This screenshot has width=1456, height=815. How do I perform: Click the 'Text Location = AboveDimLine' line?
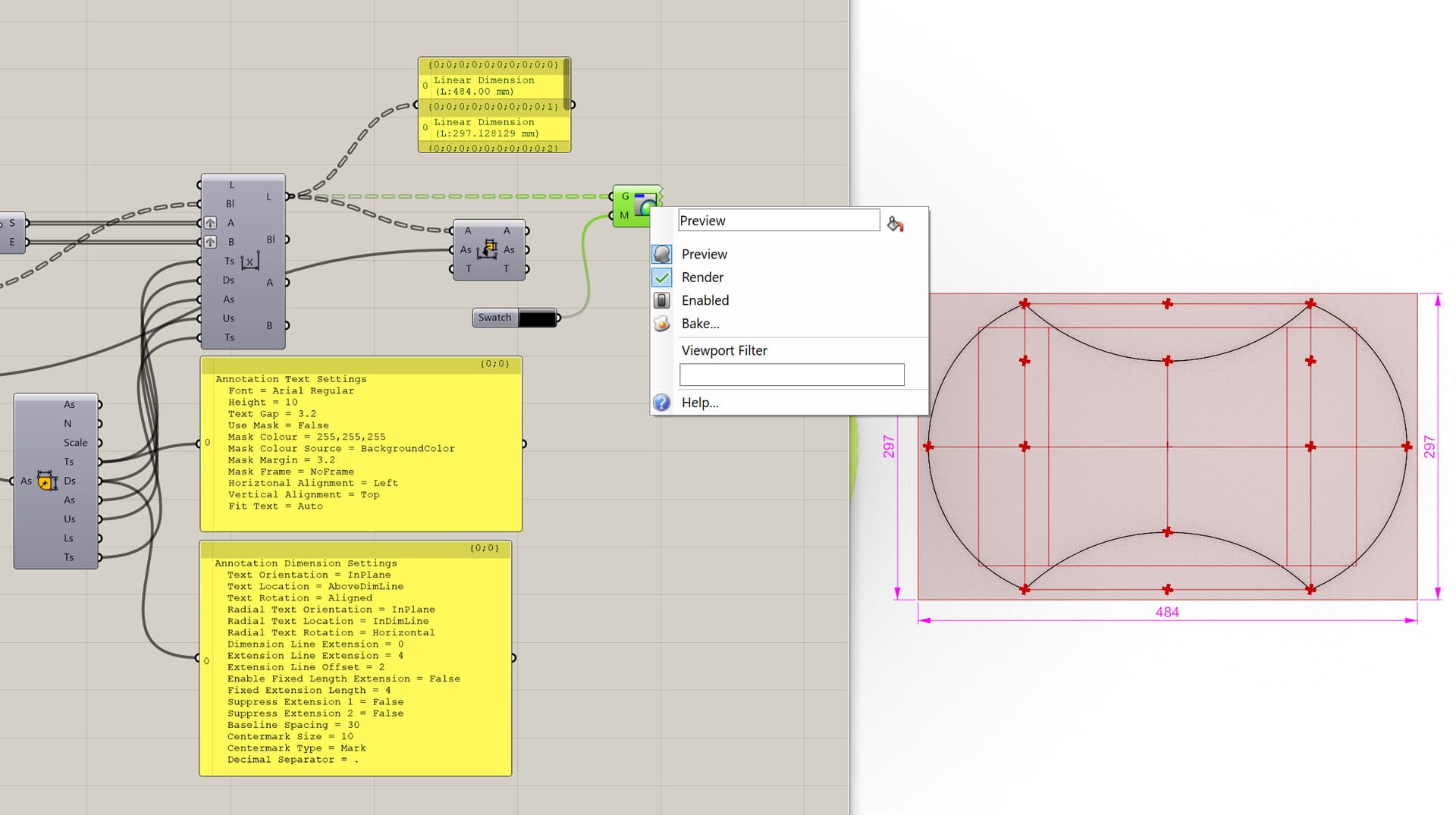click(315, 587)
